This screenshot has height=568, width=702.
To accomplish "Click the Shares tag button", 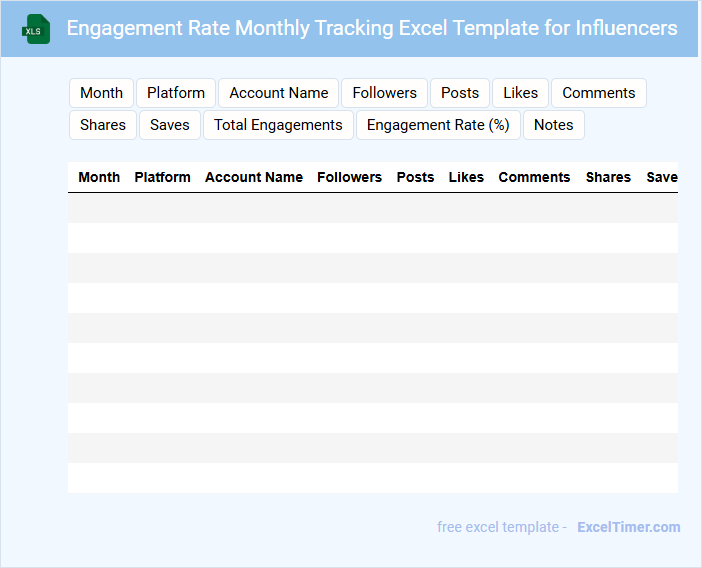I will click(103, 125).
